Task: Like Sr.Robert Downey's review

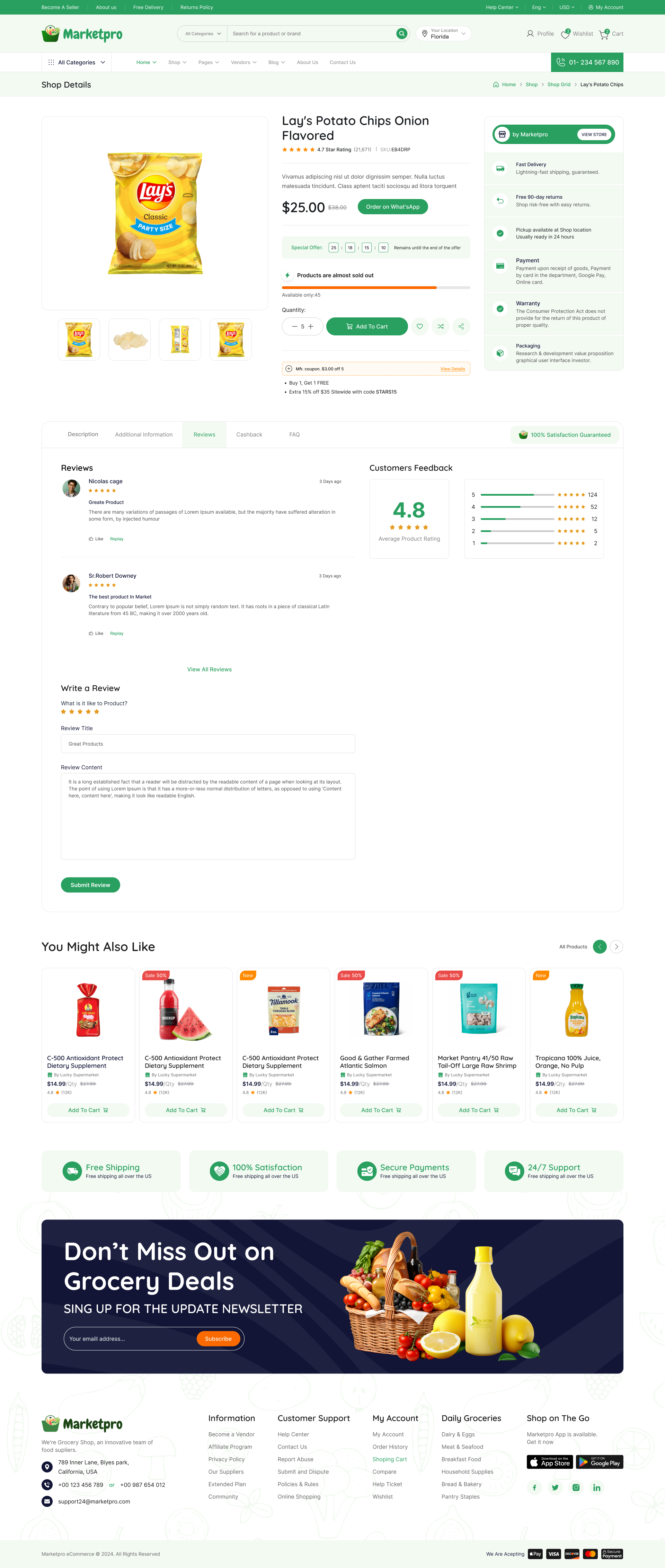Action: (96, 634)
